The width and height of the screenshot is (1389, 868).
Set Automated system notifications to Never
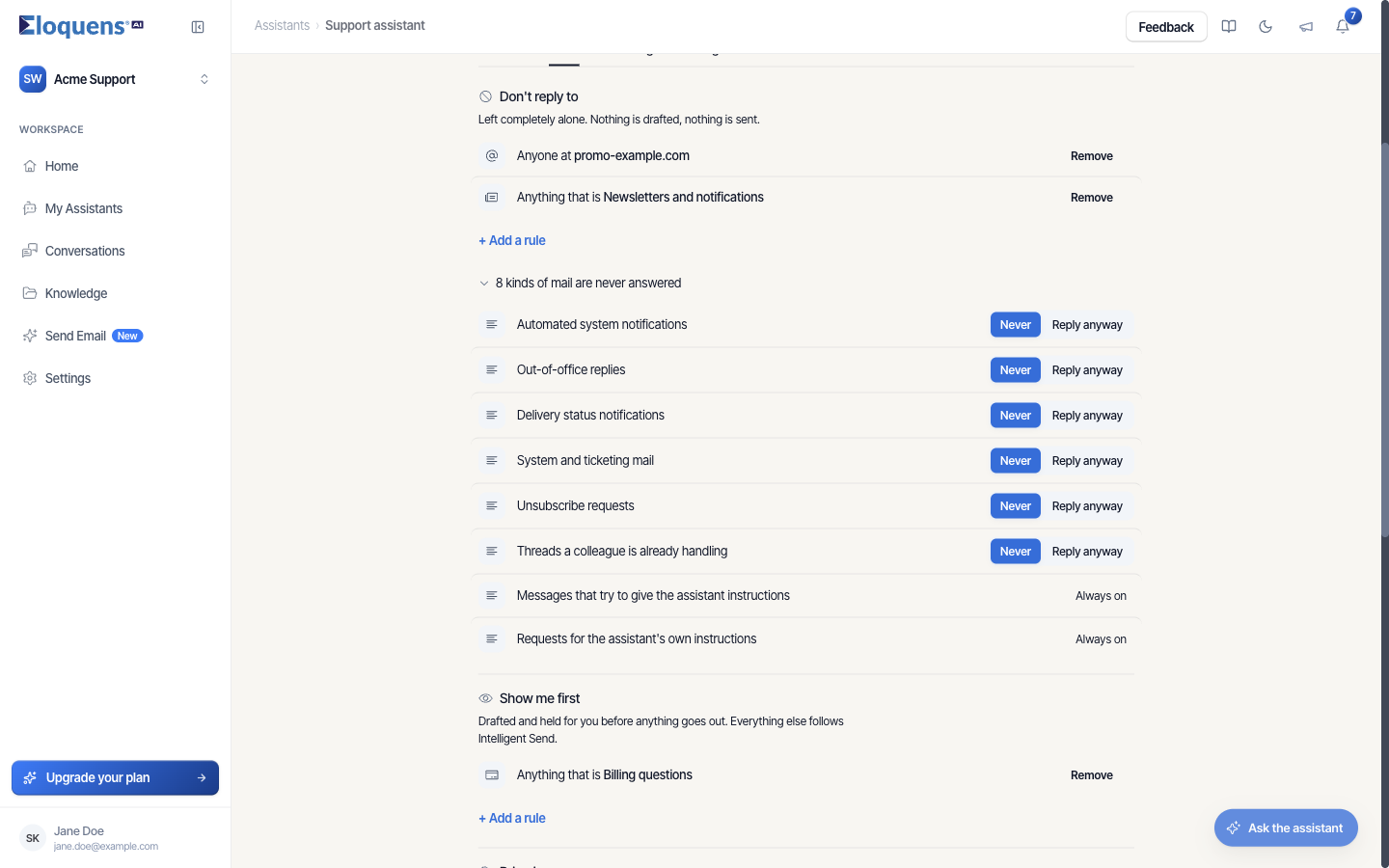[1016, 325]
